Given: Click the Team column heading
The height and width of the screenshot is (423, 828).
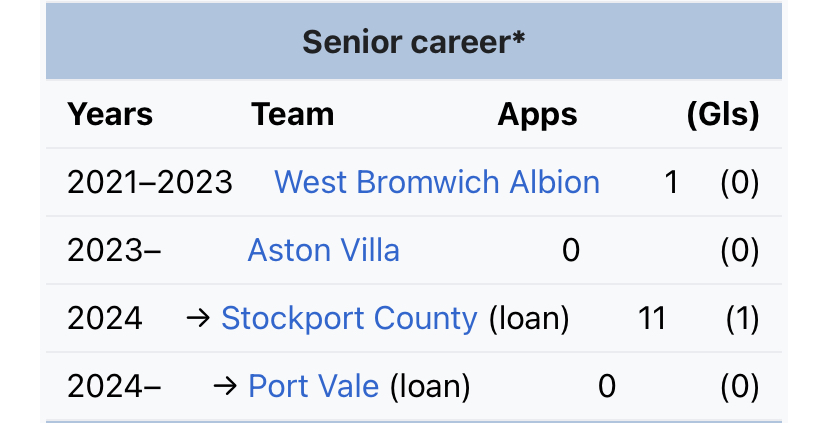Looking at the screenshot, I should [x=293, y=114].
